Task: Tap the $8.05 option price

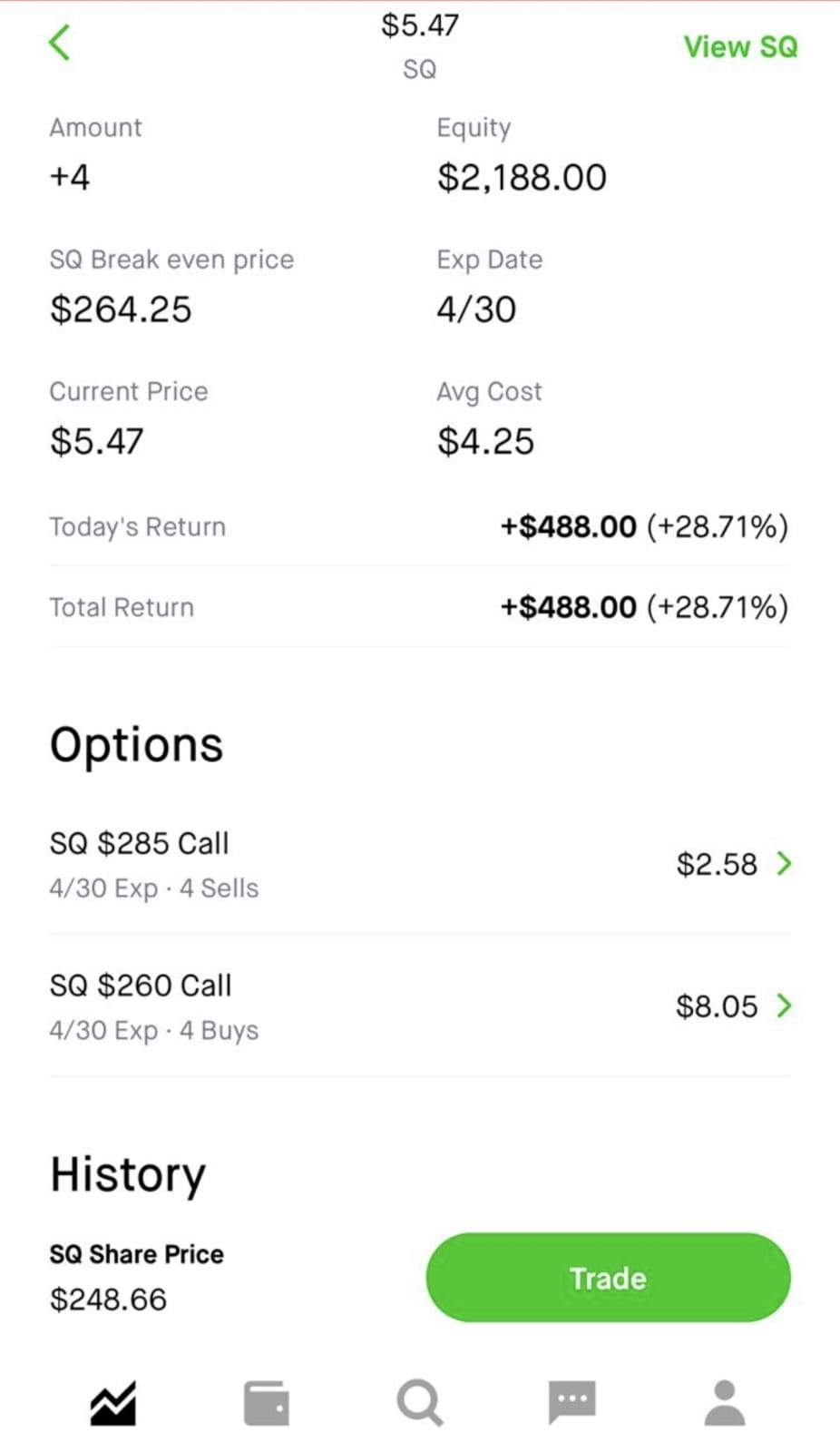Action: point(716,1006)
